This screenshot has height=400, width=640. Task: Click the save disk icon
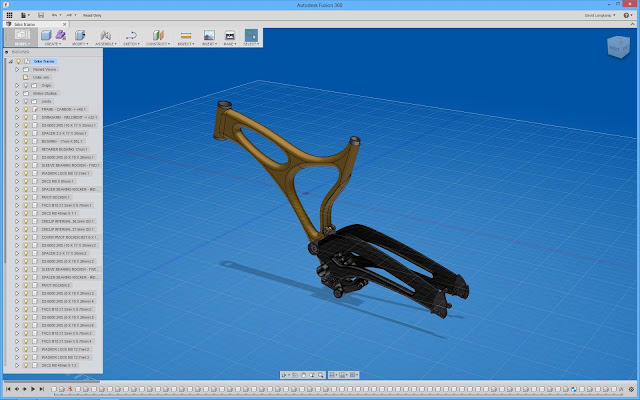point(41,15)
